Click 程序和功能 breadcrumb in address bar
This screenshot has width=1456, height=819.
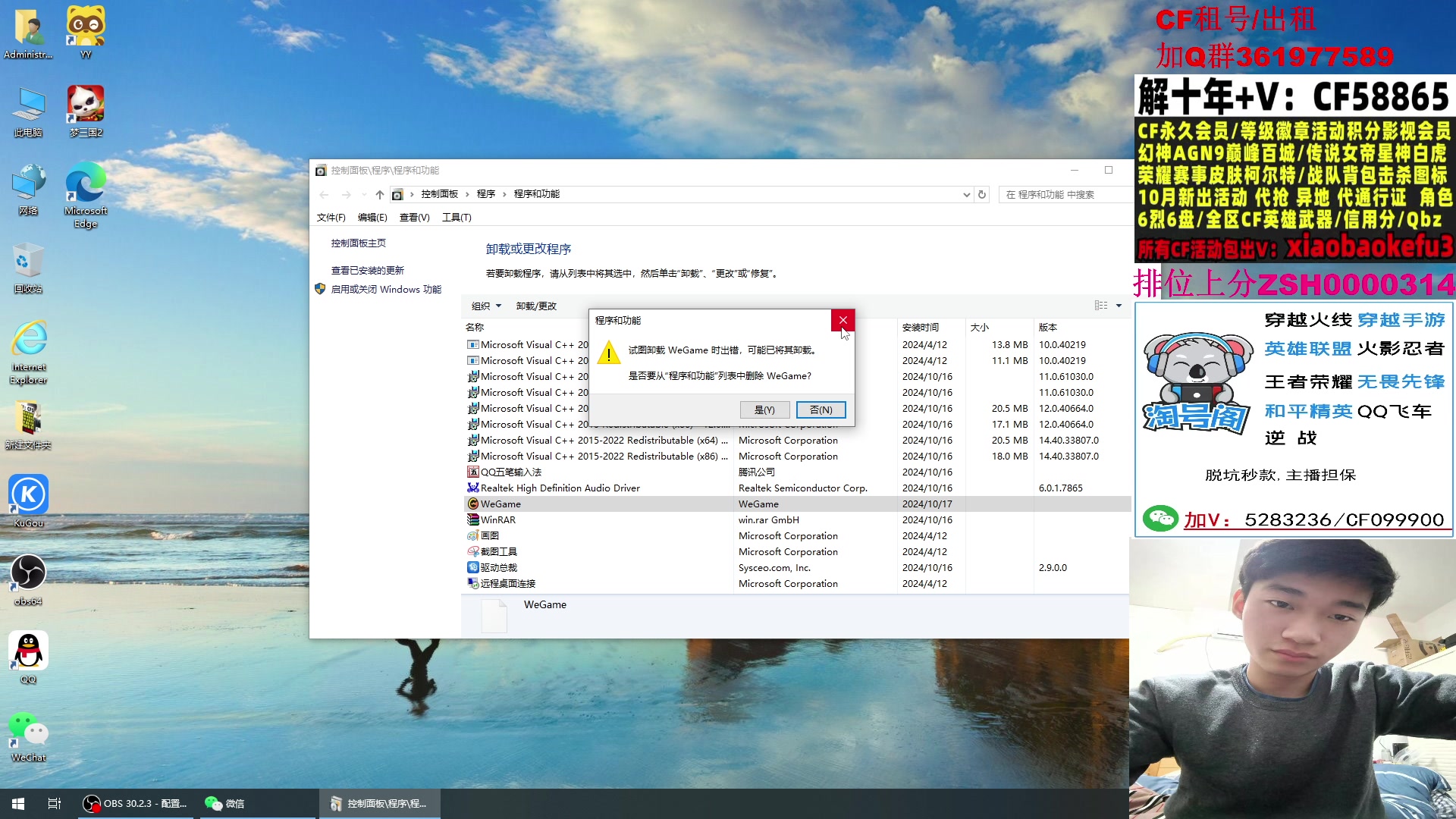click(x=537, y=195)
